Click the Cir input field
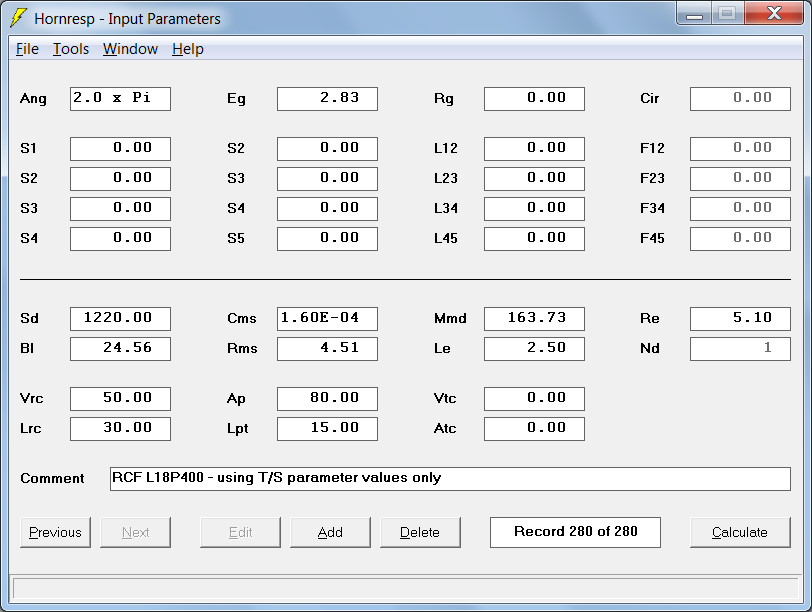 coord(741,99)
